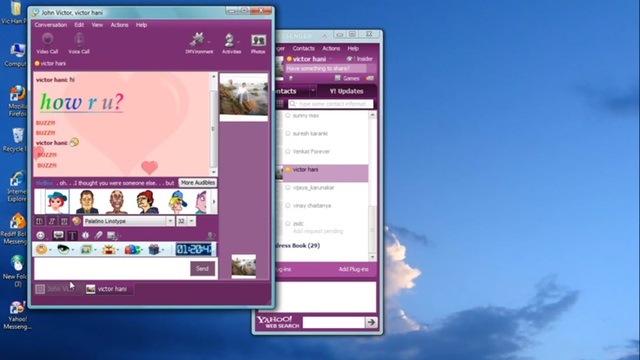Click the More Audibles button

click(x=198, y=183)
